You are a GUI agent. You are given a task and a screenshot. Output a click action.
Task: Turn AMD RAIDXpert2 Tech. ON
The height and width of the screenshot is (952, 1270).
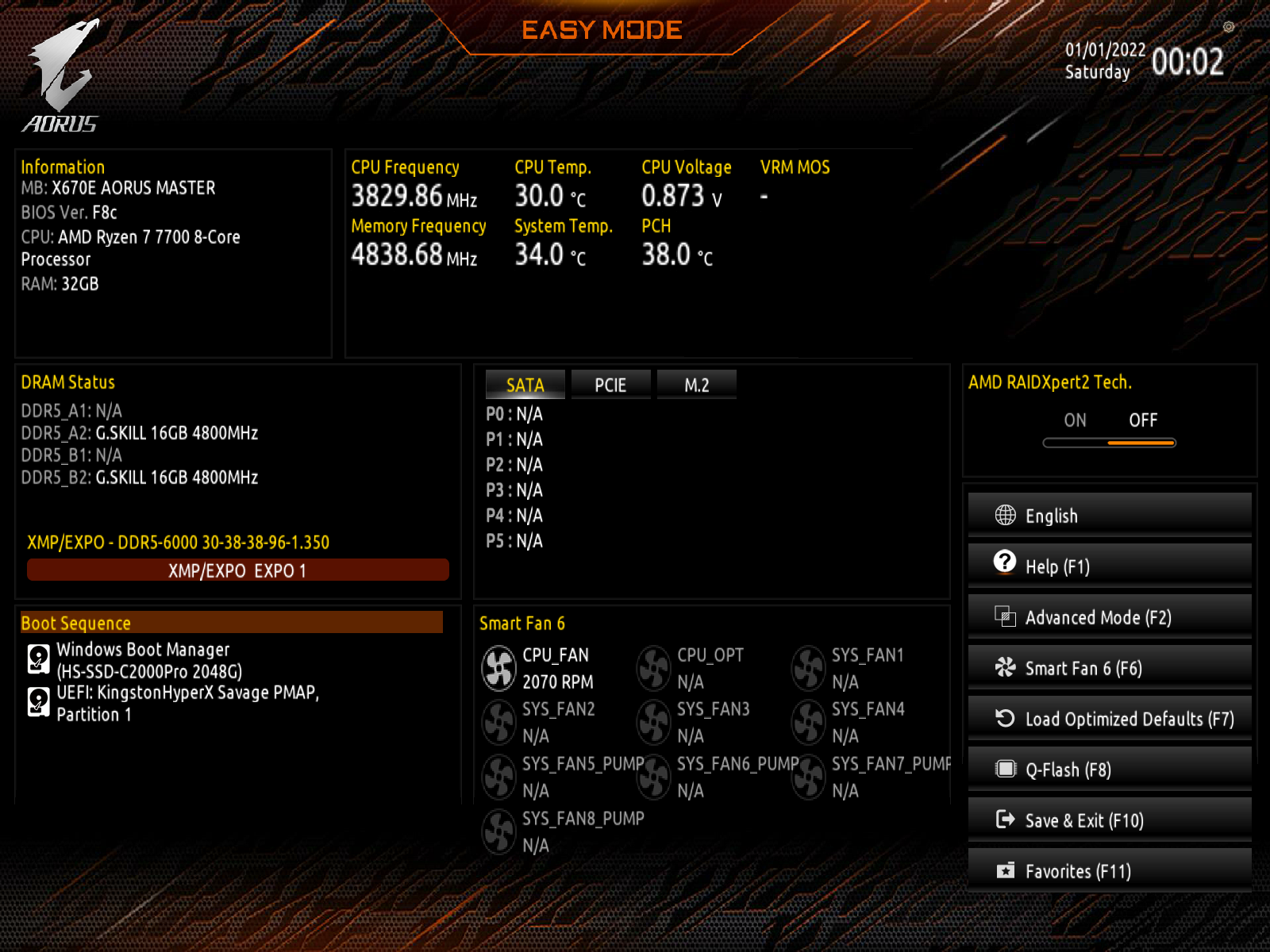click(x=1075, y=420)
